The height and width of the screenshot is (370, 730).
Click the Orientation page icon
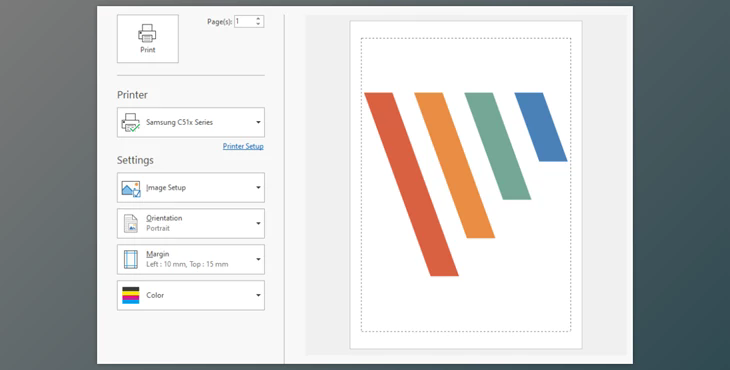pos(131,223)
